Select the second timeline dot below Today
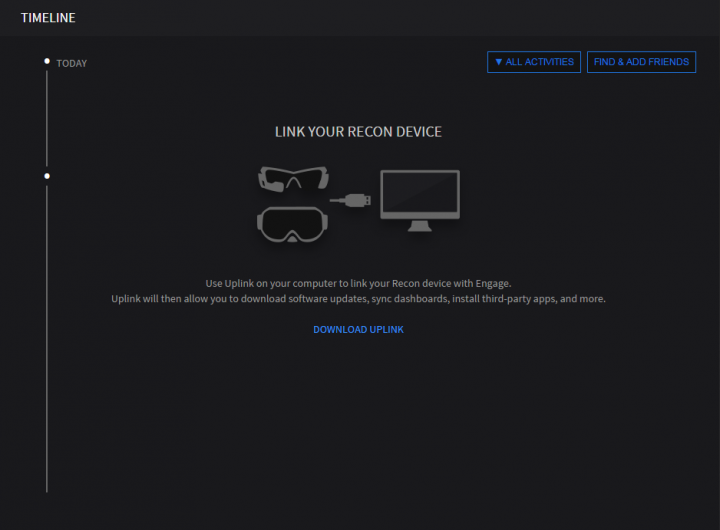The height and width of the screenshot is (530, 720). tap(47, 176)
